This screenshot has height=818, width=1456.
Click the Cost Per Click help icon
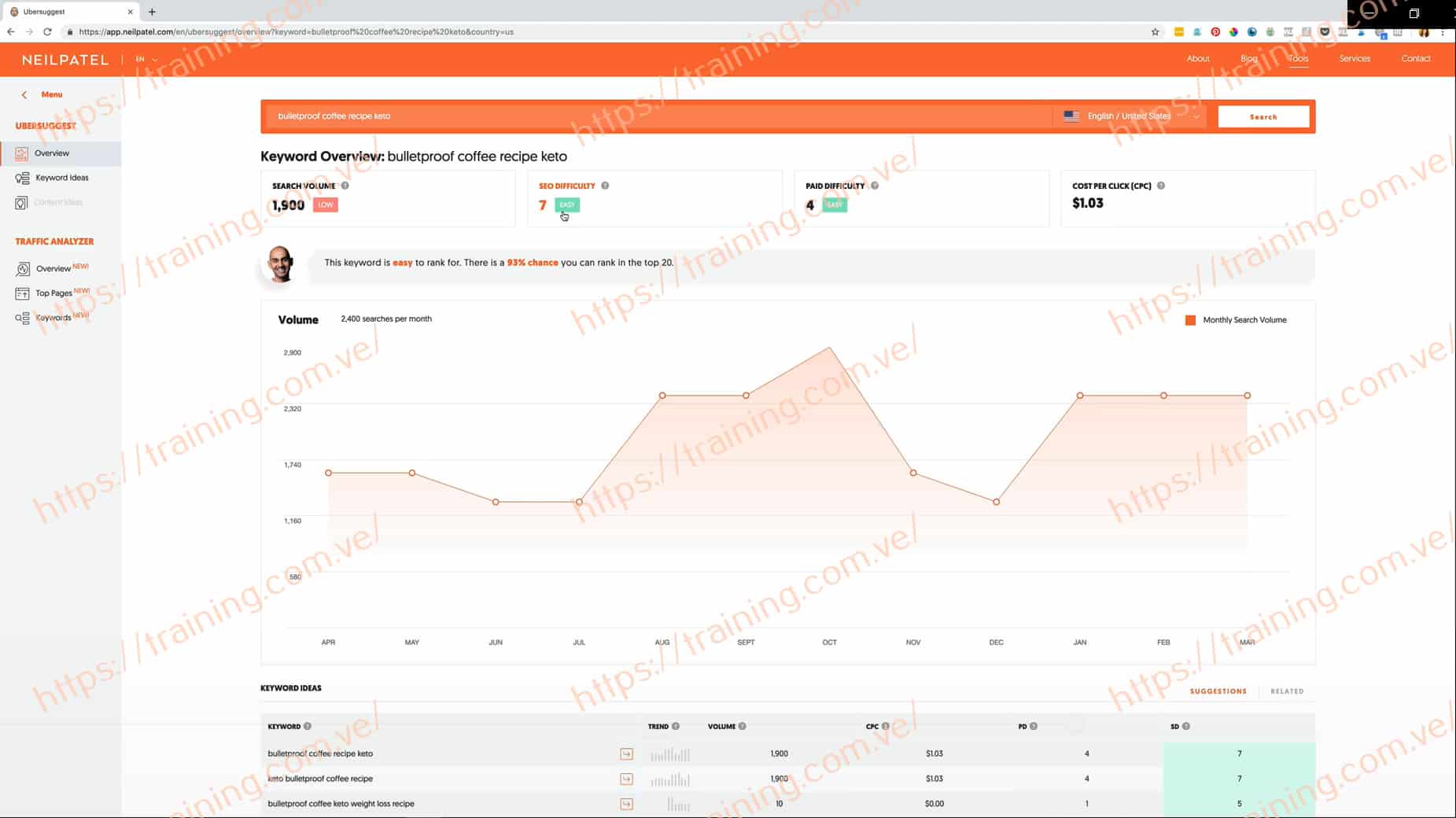click(1161, 186)
